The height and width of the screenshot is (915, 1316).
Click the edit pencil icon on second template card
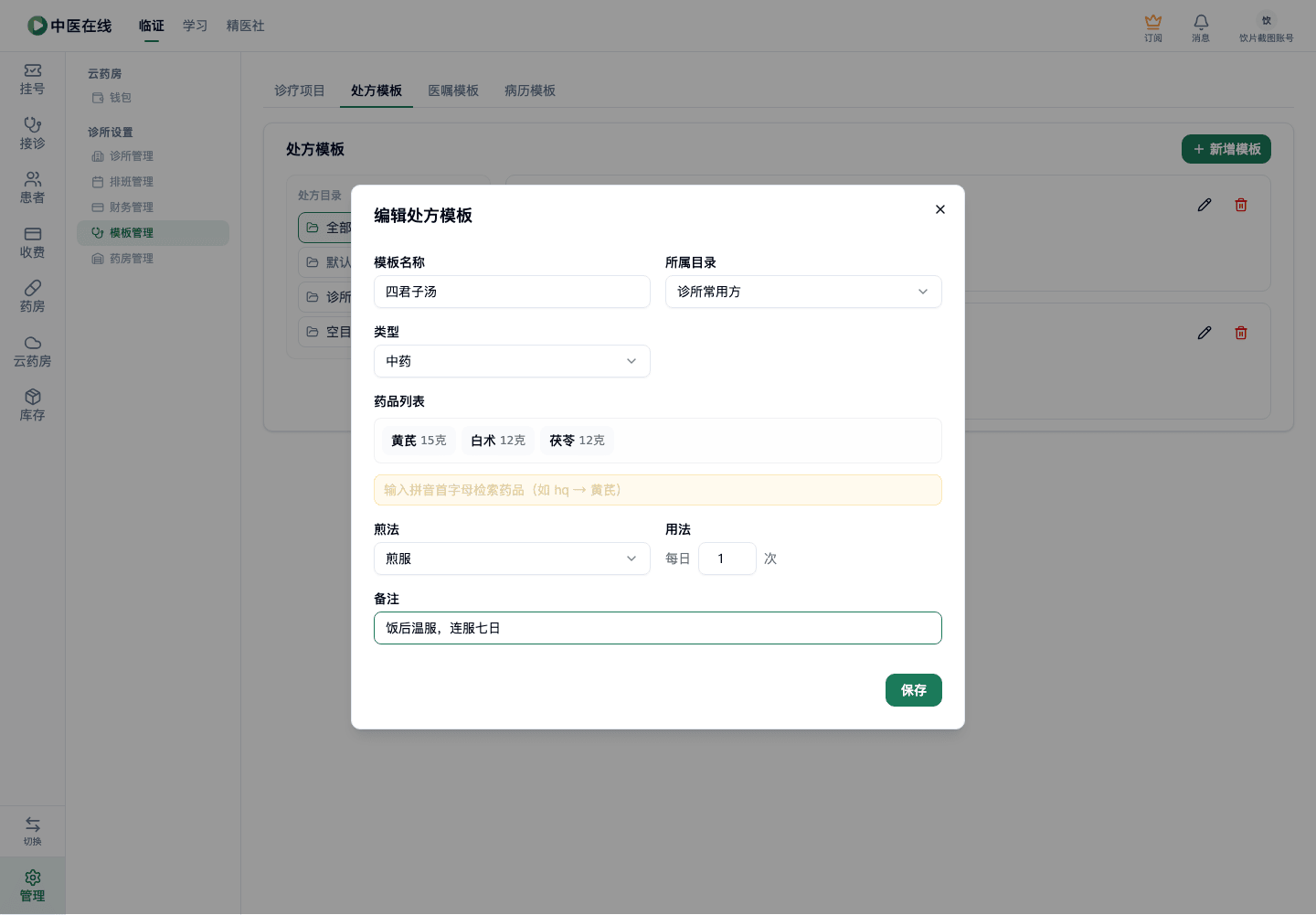point(1205,333)
